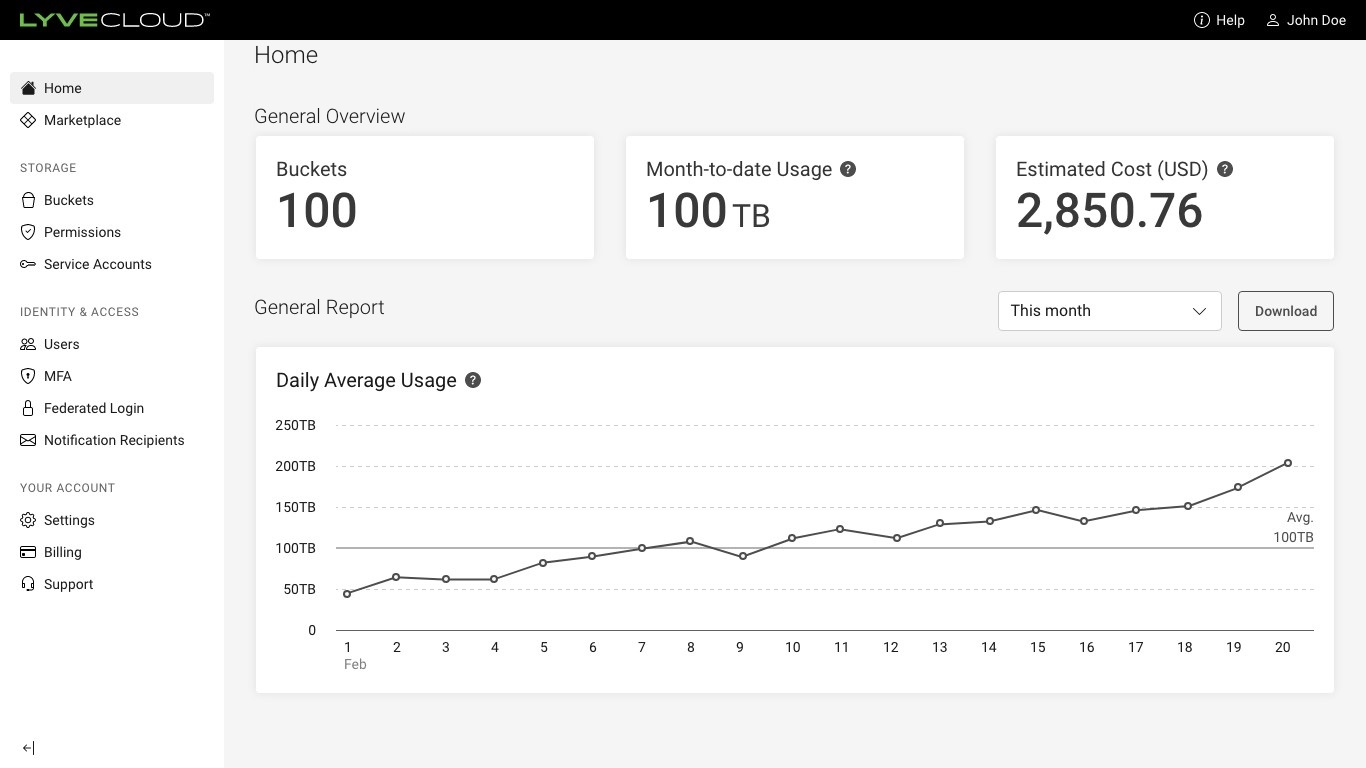Click the Federated Login padlock icon
1366x768 pixels.
28,408
